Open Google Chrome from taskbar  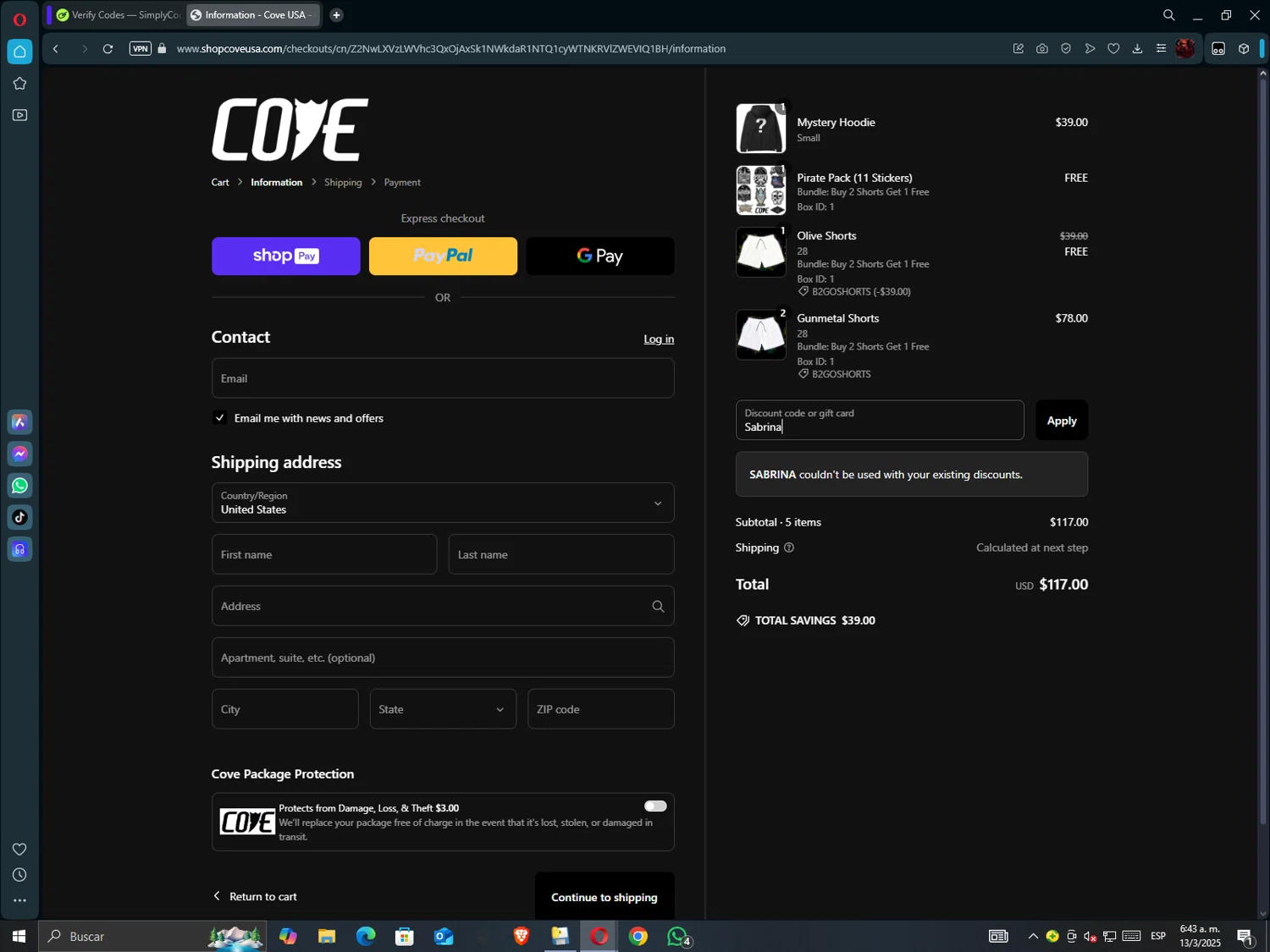tap(638, 936)
